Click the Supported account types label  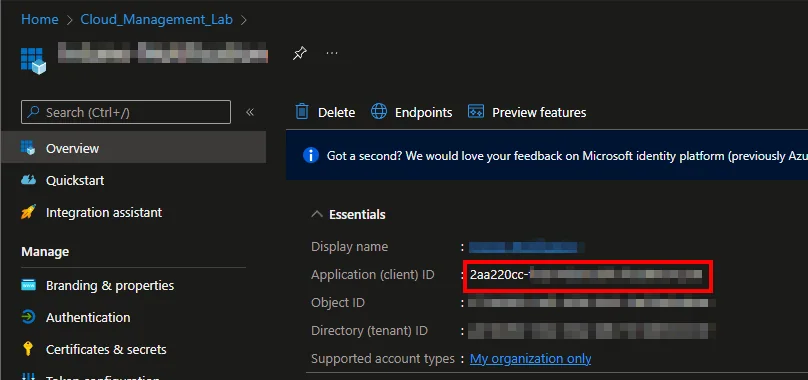[383, 358]
